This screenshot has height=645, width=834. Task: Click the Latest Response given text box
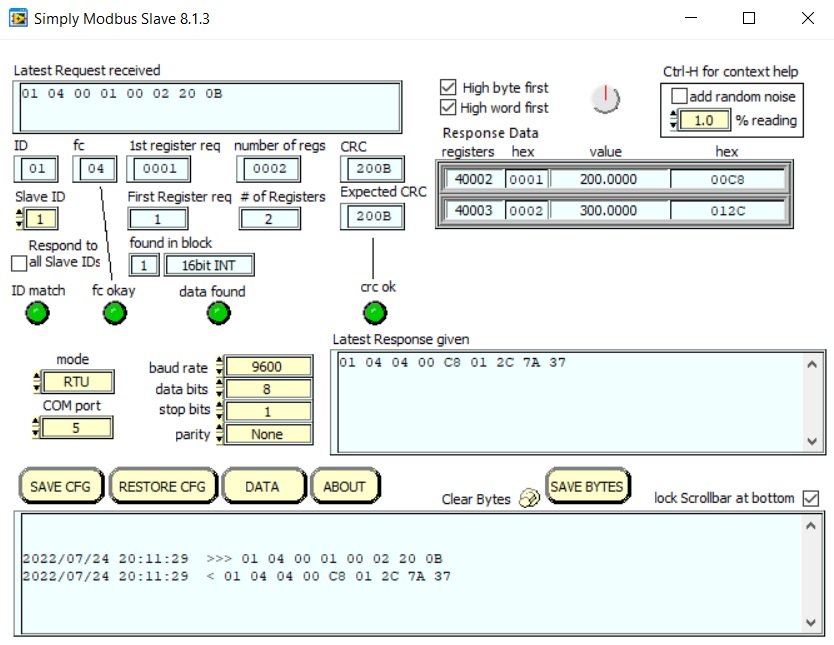[578, 402]
